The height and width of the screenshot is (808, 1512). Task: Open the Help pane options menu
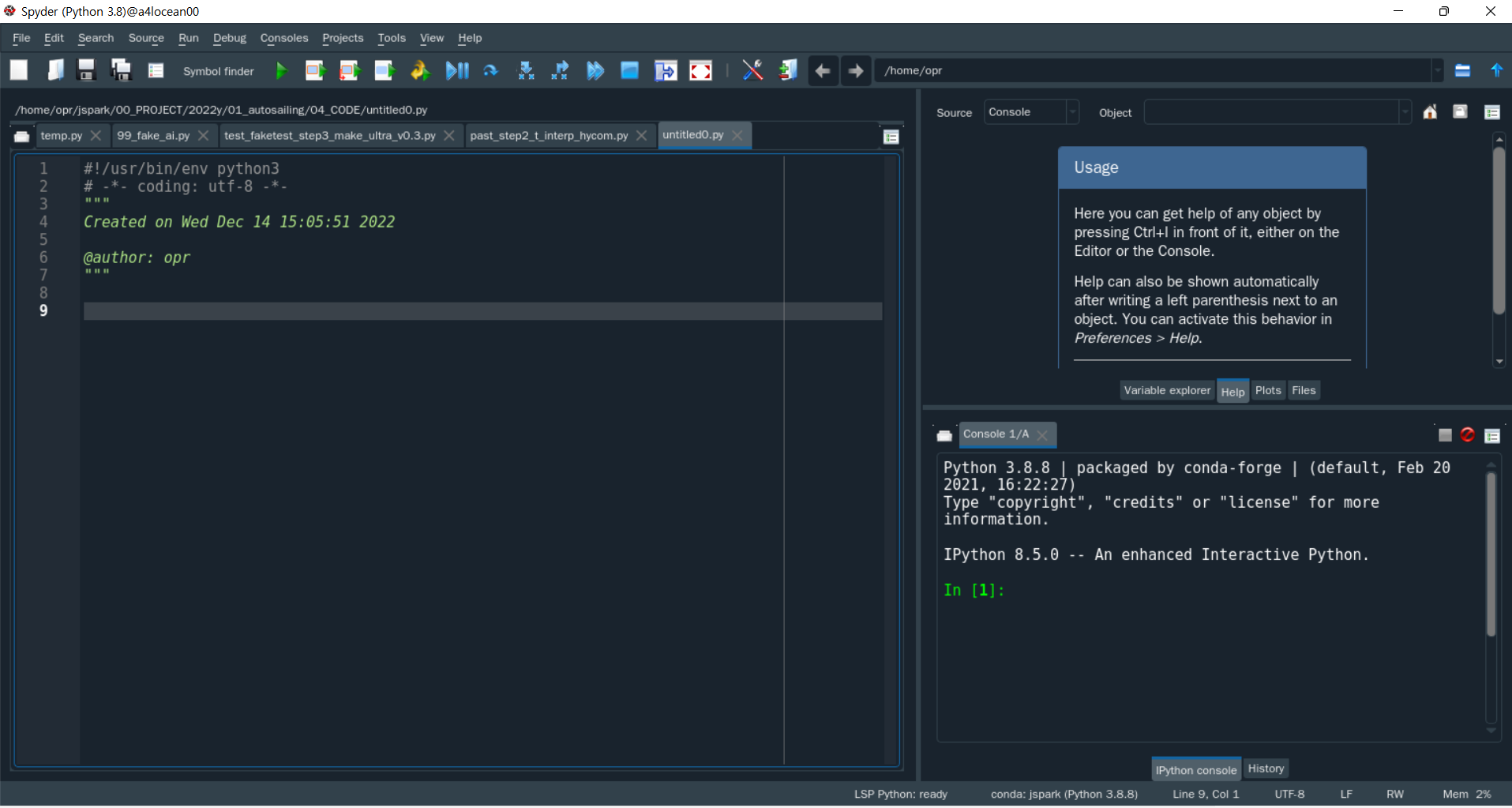click(x=1492, y=112)
